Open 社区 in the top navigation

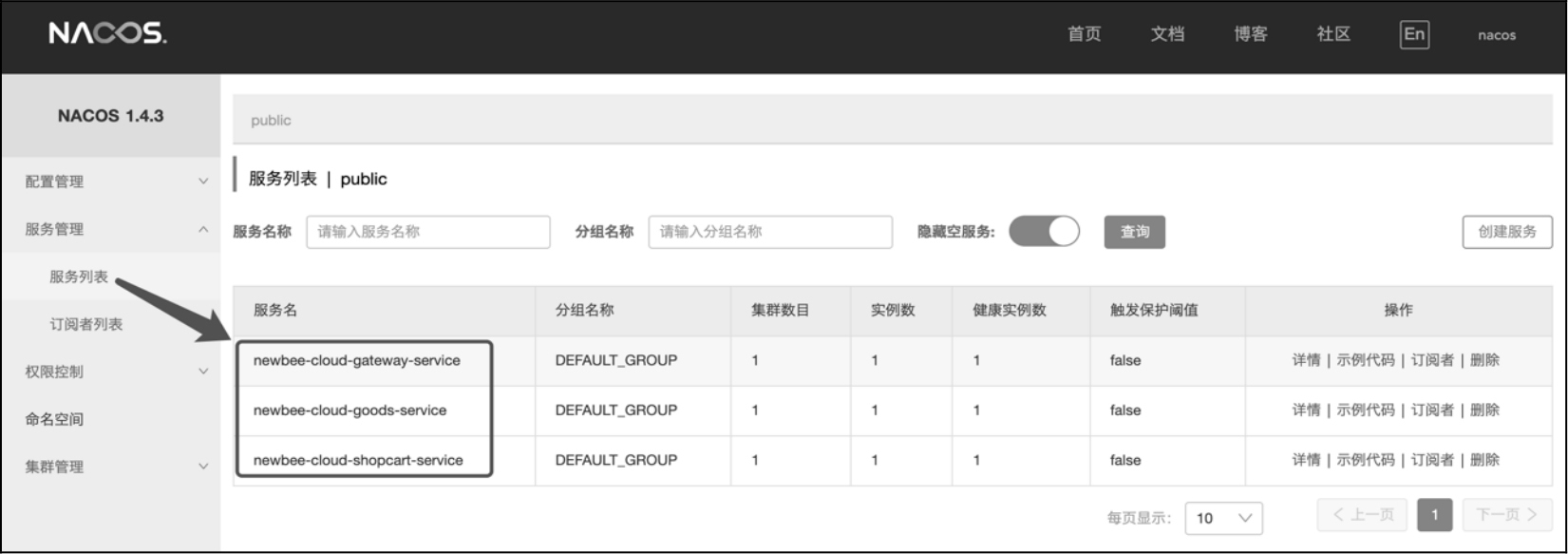click(x=1333, y=34)
